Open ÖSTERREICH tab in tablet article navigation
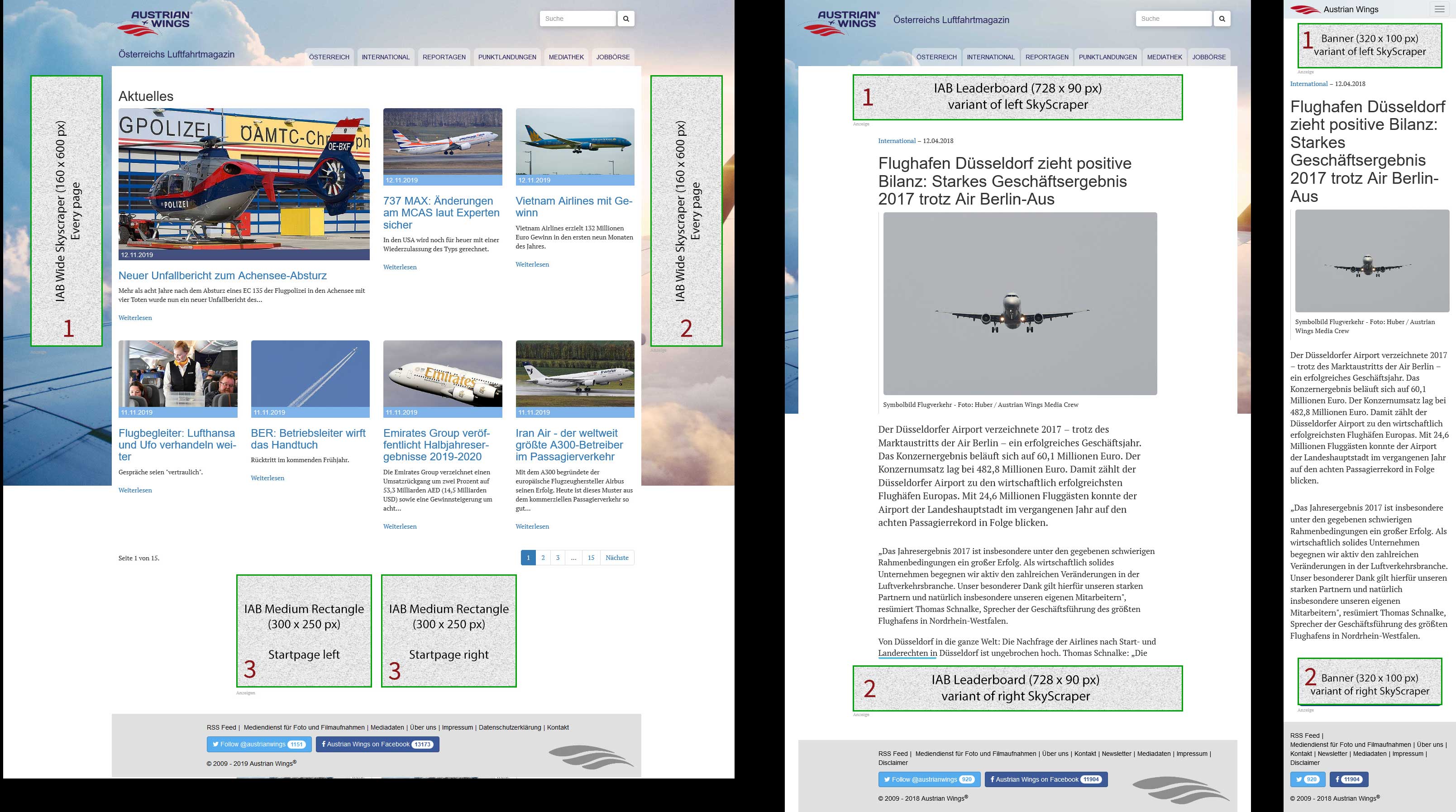 pos(936,57)
